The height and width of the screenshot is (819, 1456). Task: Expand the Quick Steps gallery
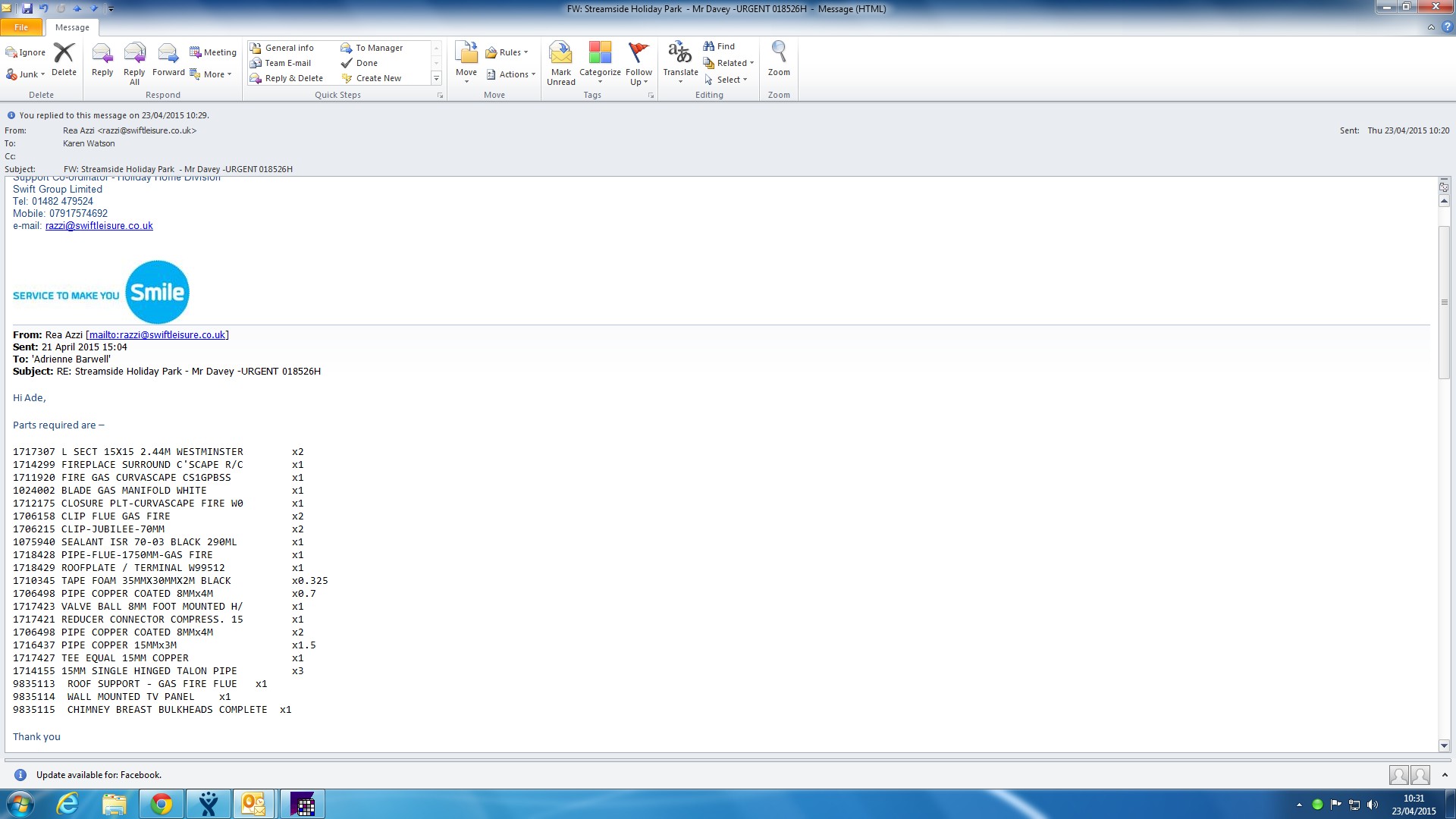[436, 78]
